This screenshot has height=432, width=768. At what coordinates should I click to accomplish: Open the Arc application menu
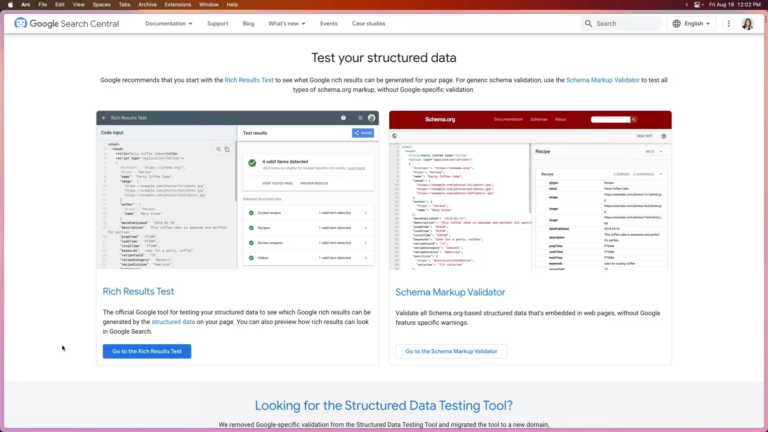click(25, 4)
